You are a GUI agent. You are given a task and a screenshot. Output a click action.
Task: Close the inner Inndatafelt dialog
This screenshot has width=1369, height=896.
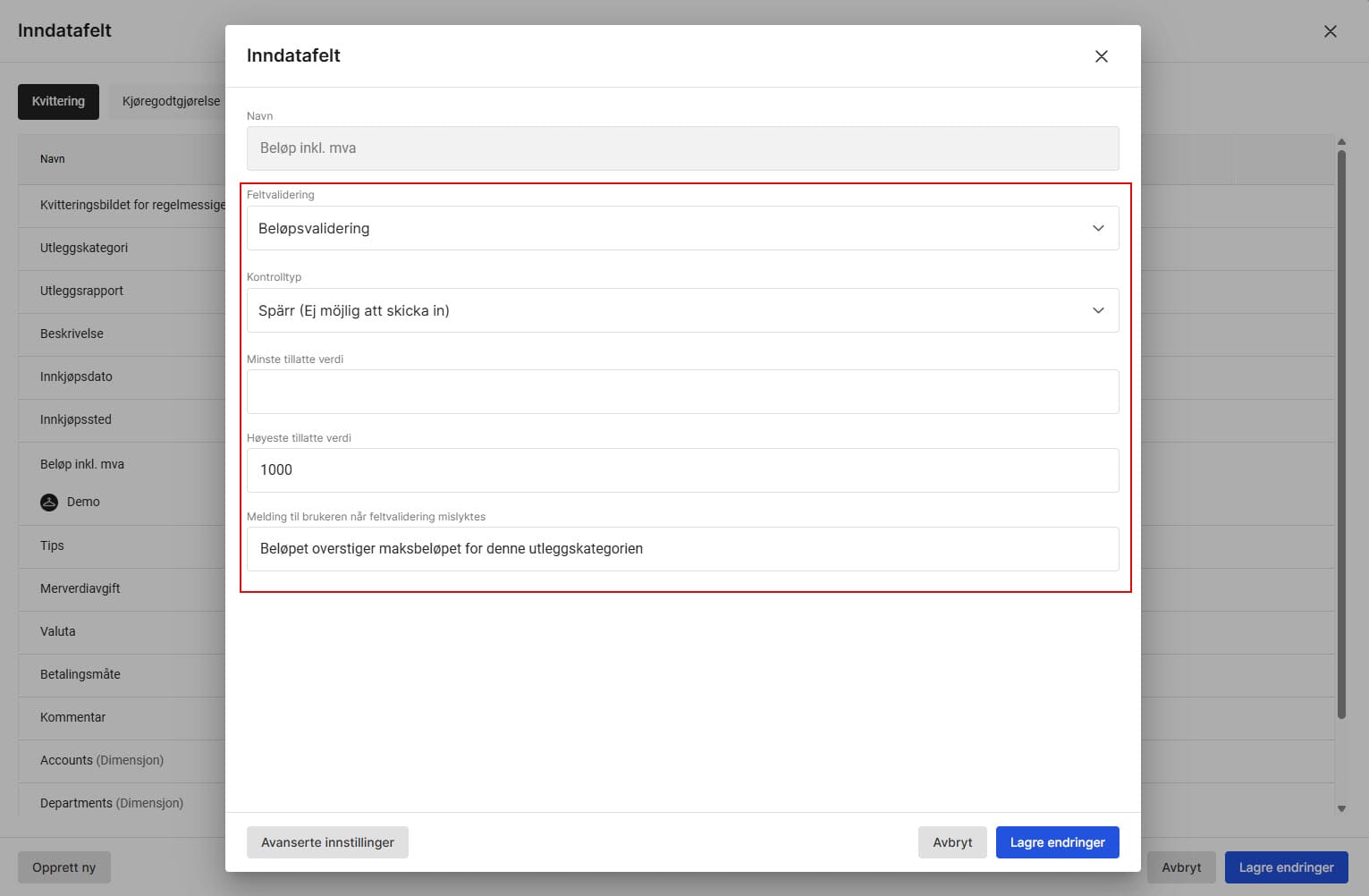click(x=1101, y=56)
